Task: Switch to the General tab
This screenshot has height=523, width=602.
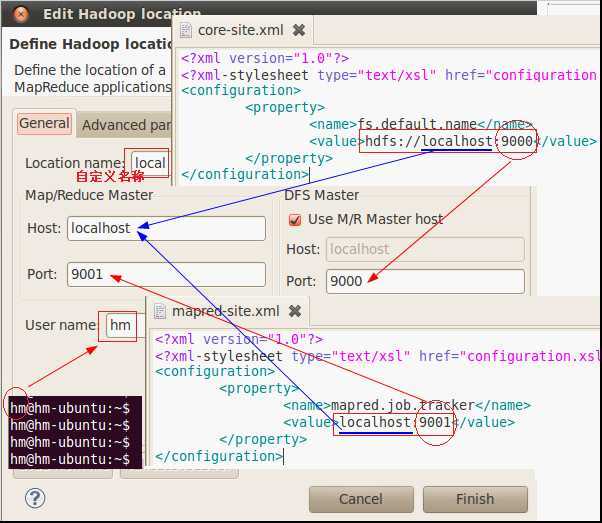Action: tap(44, 124)
